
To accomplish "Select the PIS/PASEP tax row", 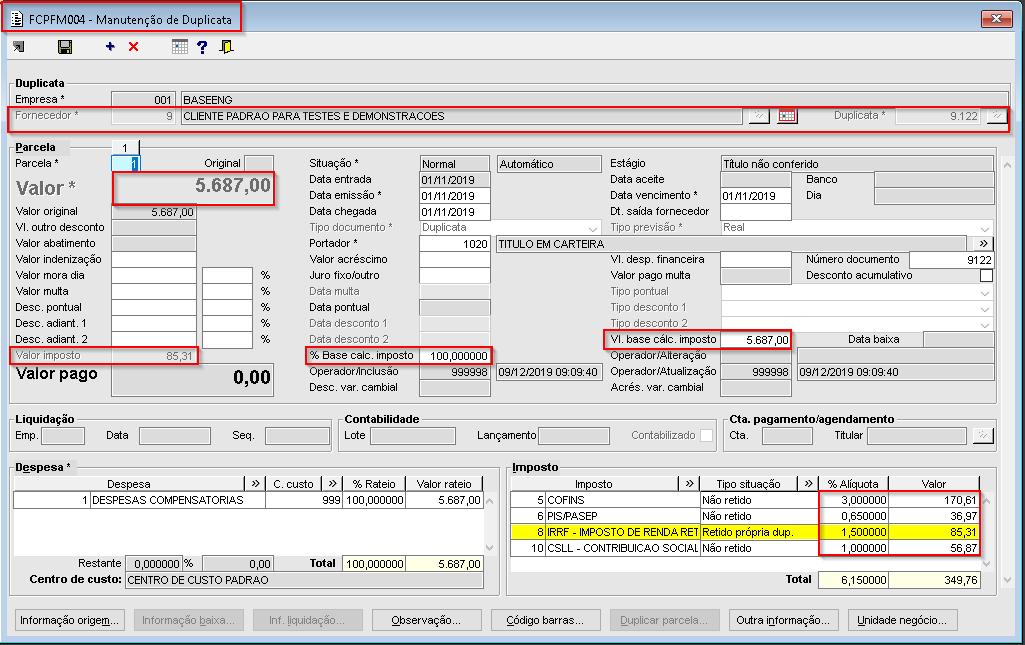I will (x=745, y=516).
